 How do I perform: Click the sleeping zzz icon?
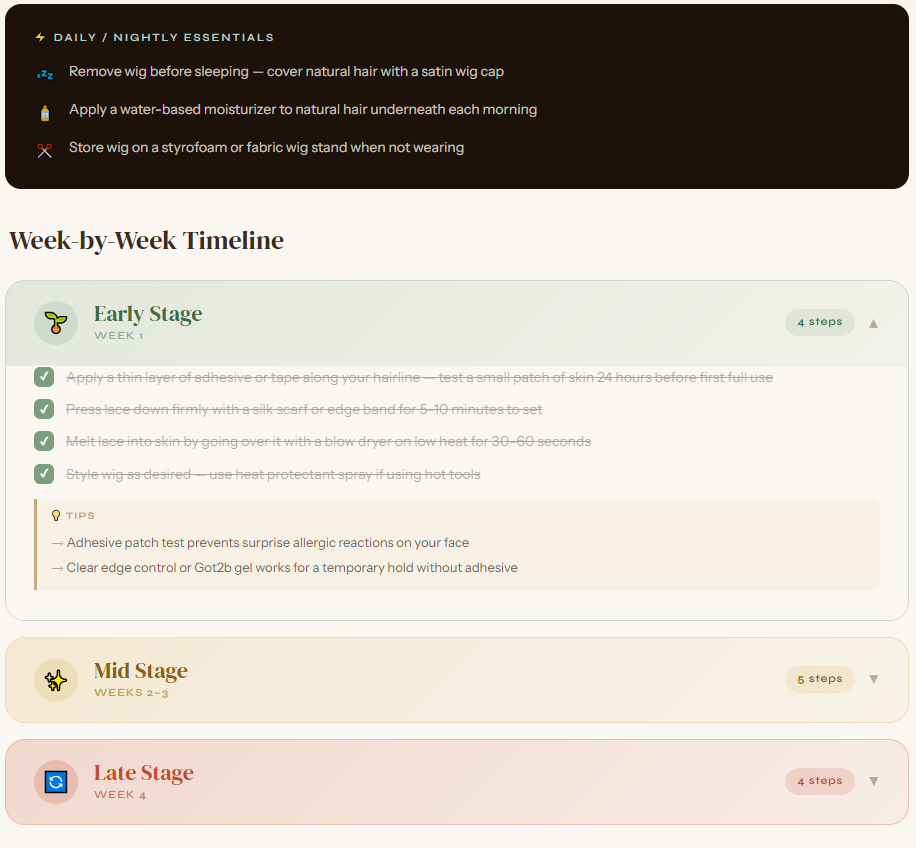[x=44, y=73]
